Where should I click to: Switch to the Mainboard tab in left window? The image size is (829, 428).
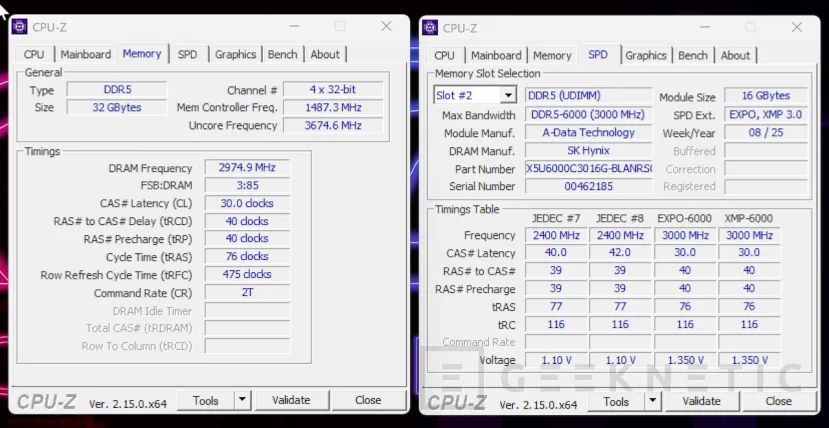[85, 55]
